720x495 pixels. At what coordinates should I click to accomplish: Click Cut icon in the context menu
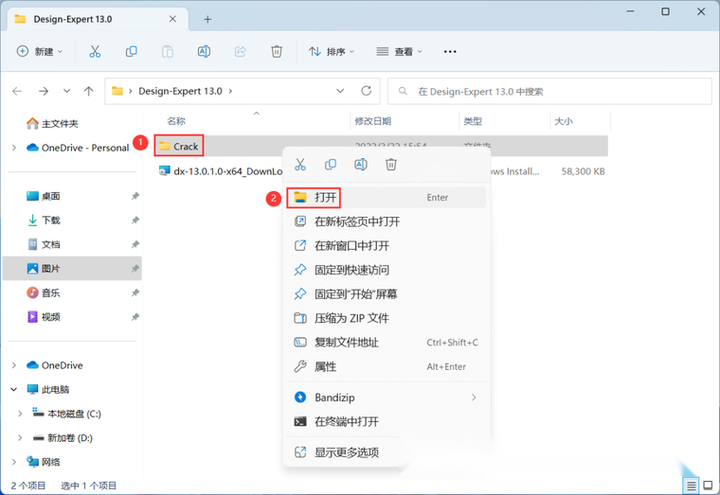coord(300,164)
